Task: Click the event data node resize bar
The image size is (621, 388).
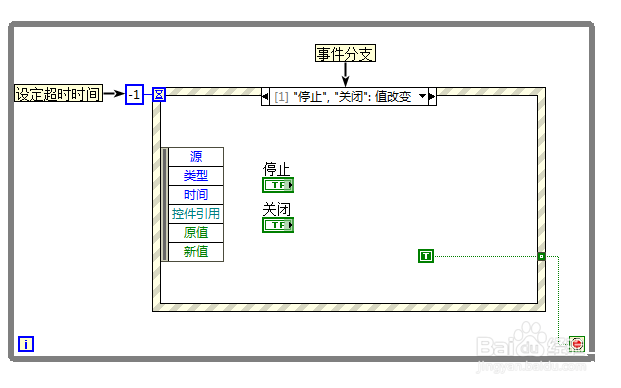Action: click(x=165, y=204)
